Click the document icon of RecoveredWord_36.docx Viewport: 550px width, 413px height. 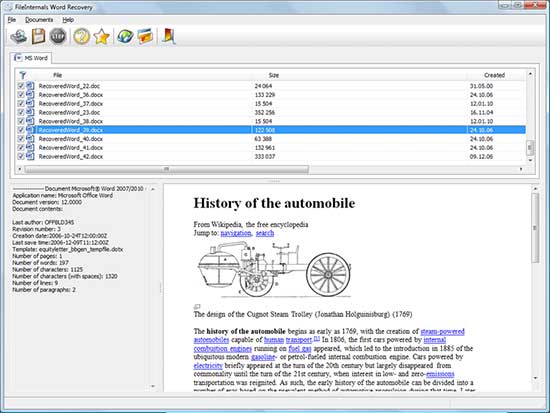pos(30,94)
